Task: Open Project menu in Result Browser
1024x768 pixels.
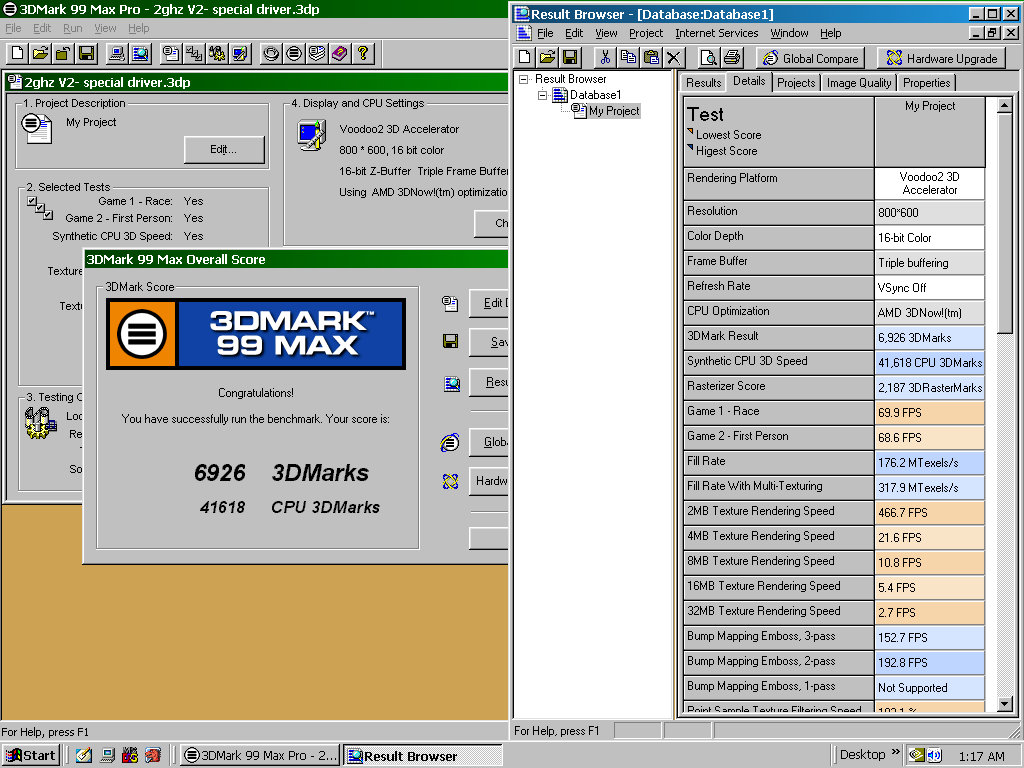Action: click(646, 33)
